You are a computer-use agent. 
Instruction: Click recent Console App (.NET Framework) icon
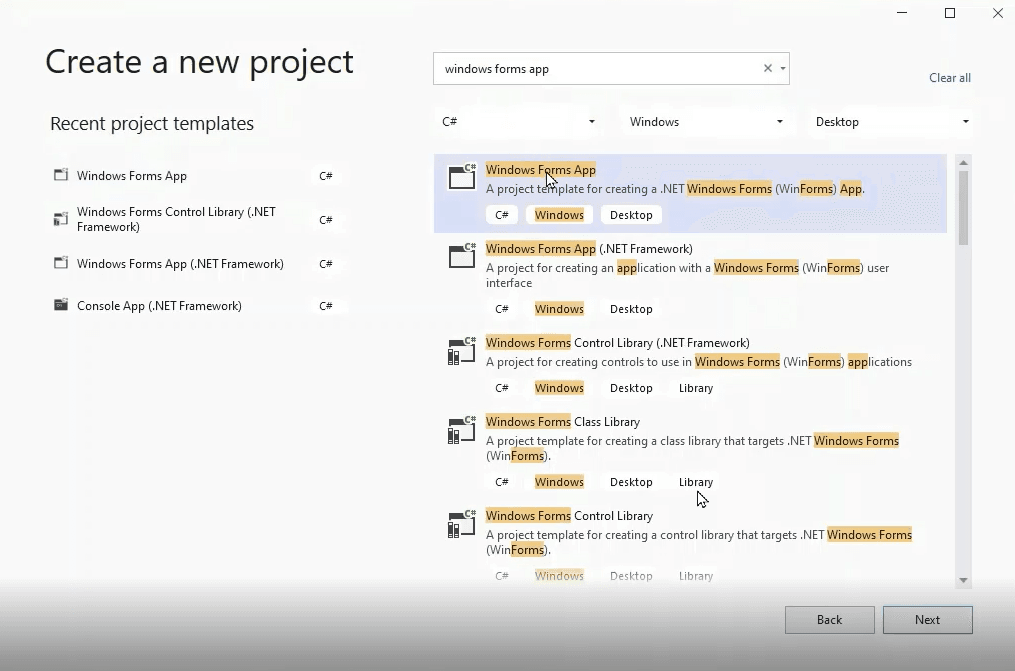point(61,306)
